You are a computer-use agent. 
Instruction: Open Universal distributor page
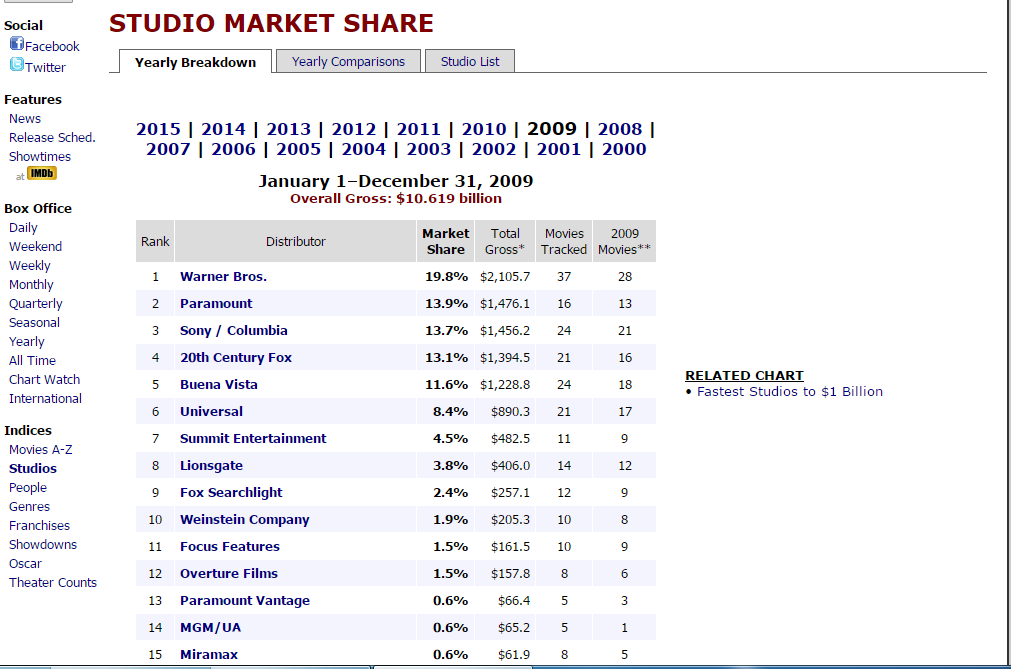click(x=211, y=411)
